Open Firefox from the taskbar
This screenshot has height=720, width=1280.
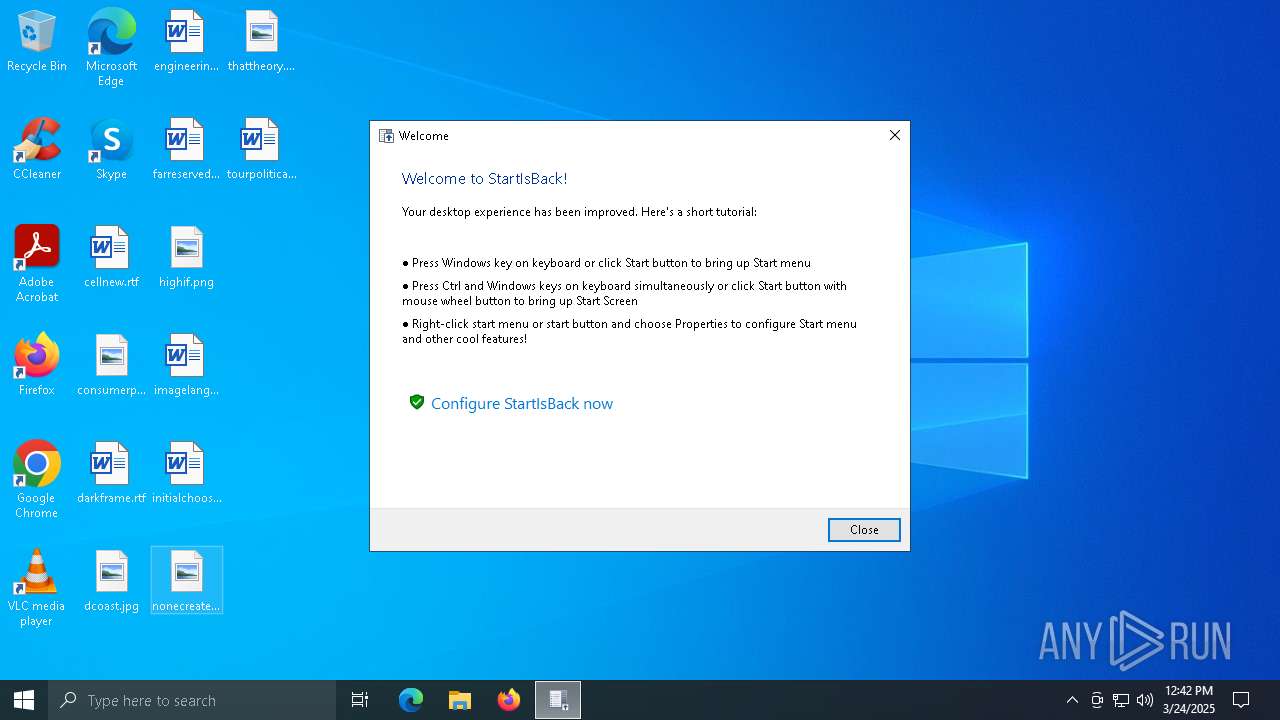509,700
